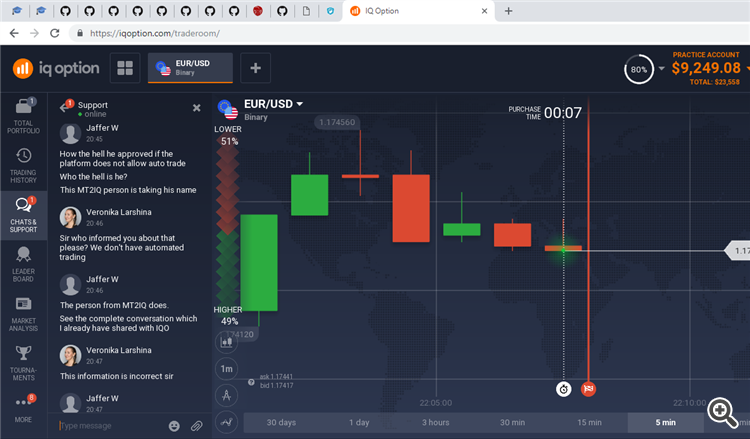
Task: Open Tournaments in sidebar
Action: tap(23, 363)
